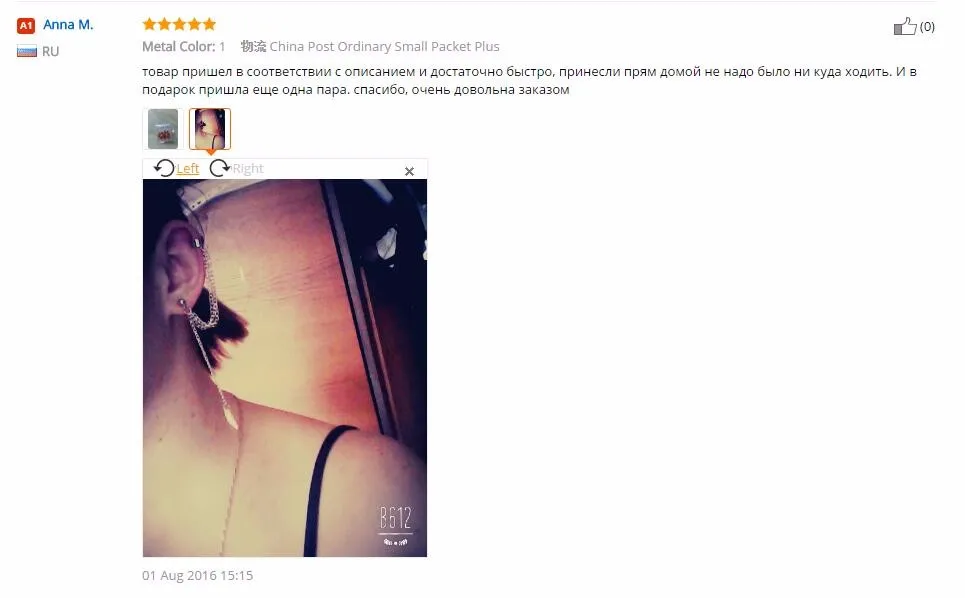Click the "Left" rotate link

coord(188,169)
